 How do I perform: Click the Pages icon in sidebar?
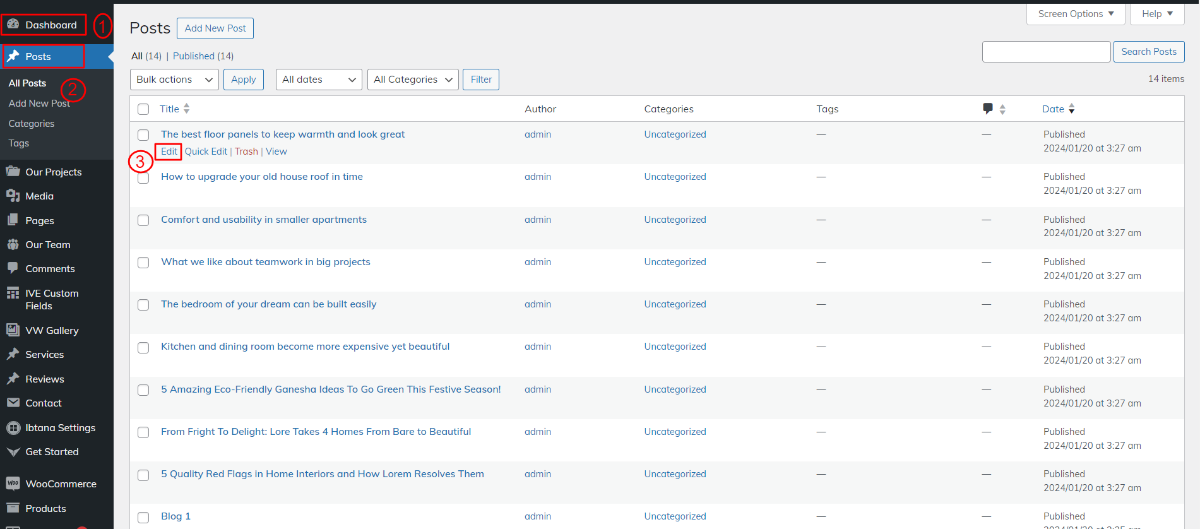coord(13,220)
